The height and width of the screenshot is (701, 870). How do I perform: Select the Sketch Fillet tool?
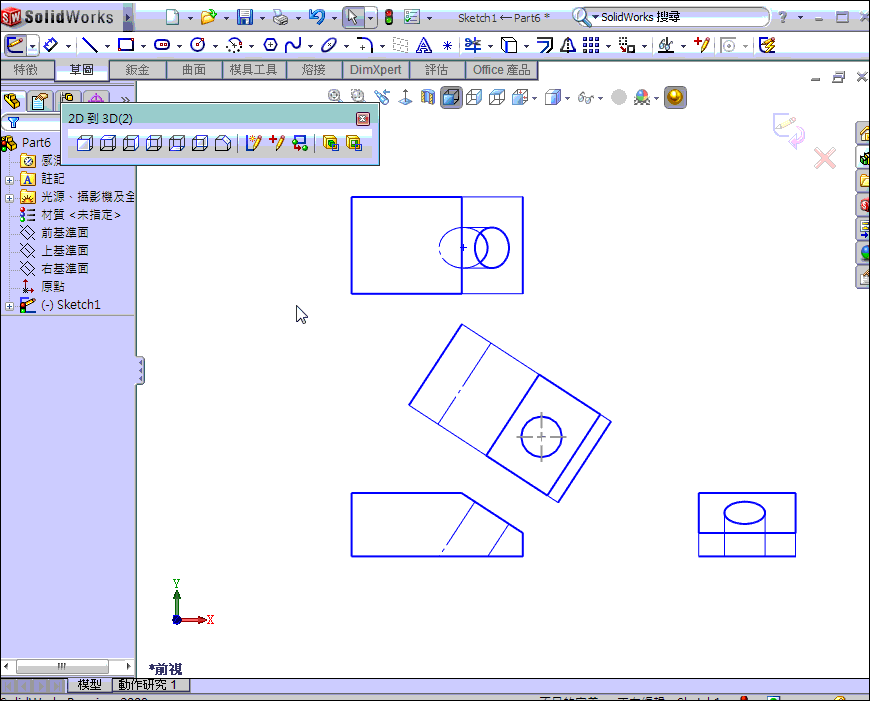(365, 45)
